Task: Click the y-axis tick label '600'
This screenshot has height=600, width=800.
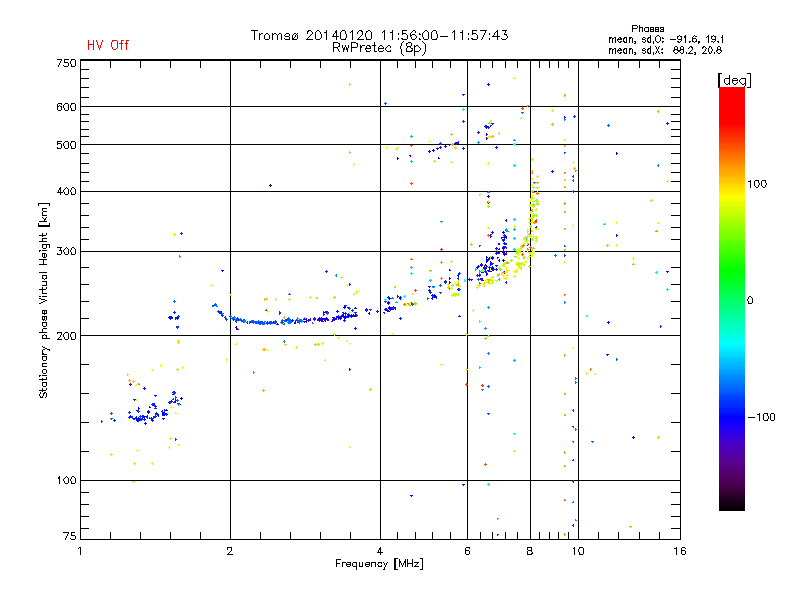Action: click(66, 107)
